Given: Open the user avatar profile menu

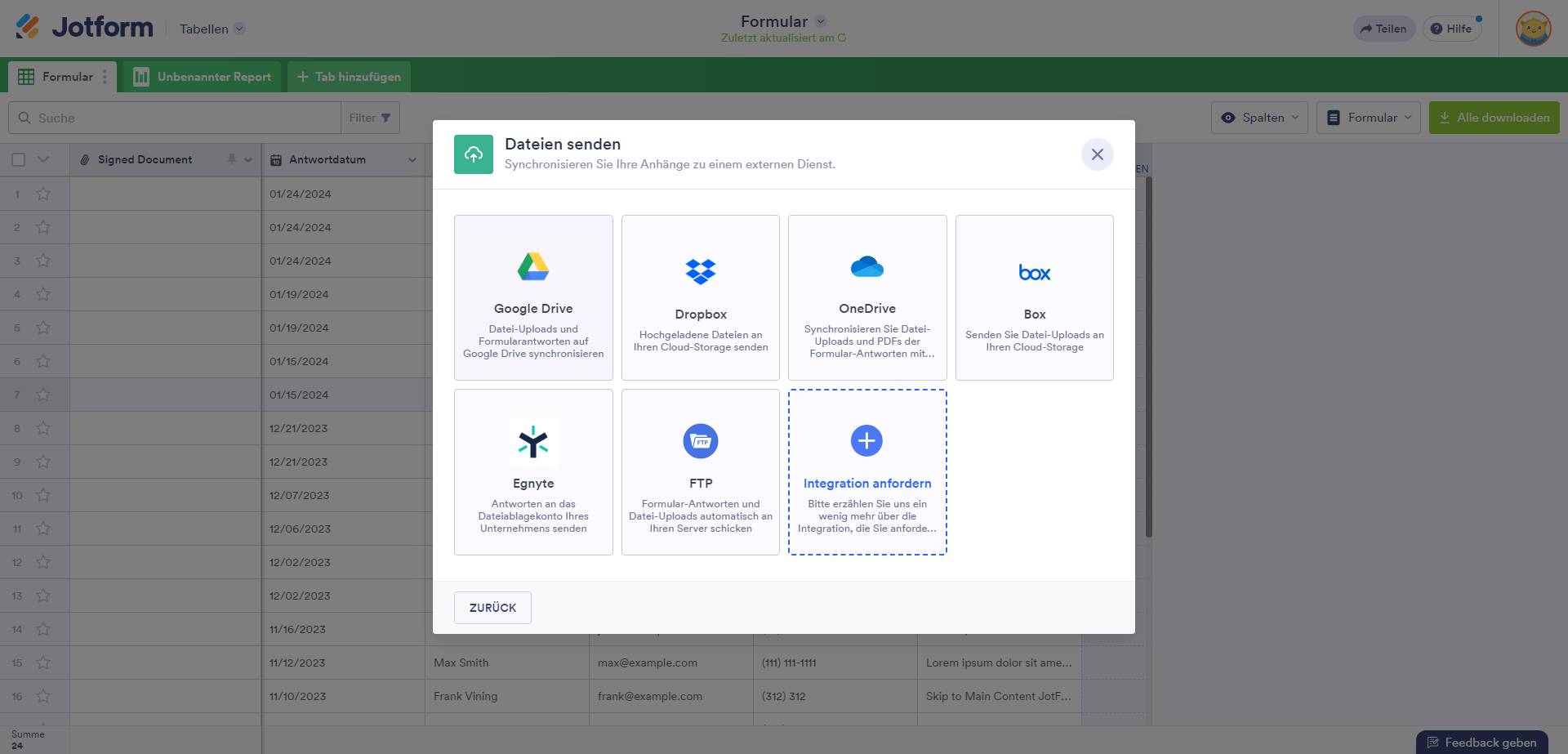Looking at the screenshot, I should 1533,29.
